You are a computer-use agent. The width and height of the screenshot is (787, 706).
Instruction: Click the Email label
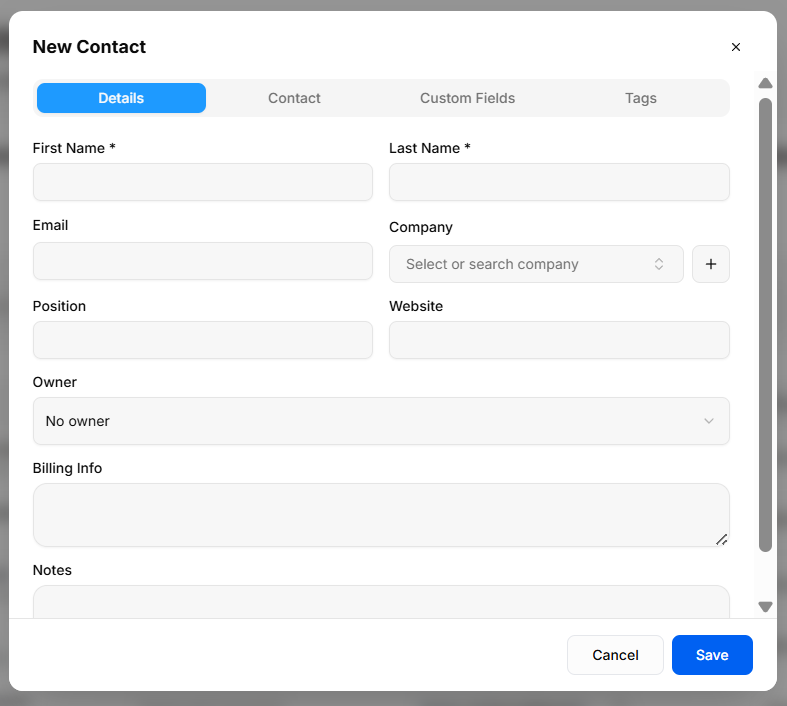coord(50,225)
